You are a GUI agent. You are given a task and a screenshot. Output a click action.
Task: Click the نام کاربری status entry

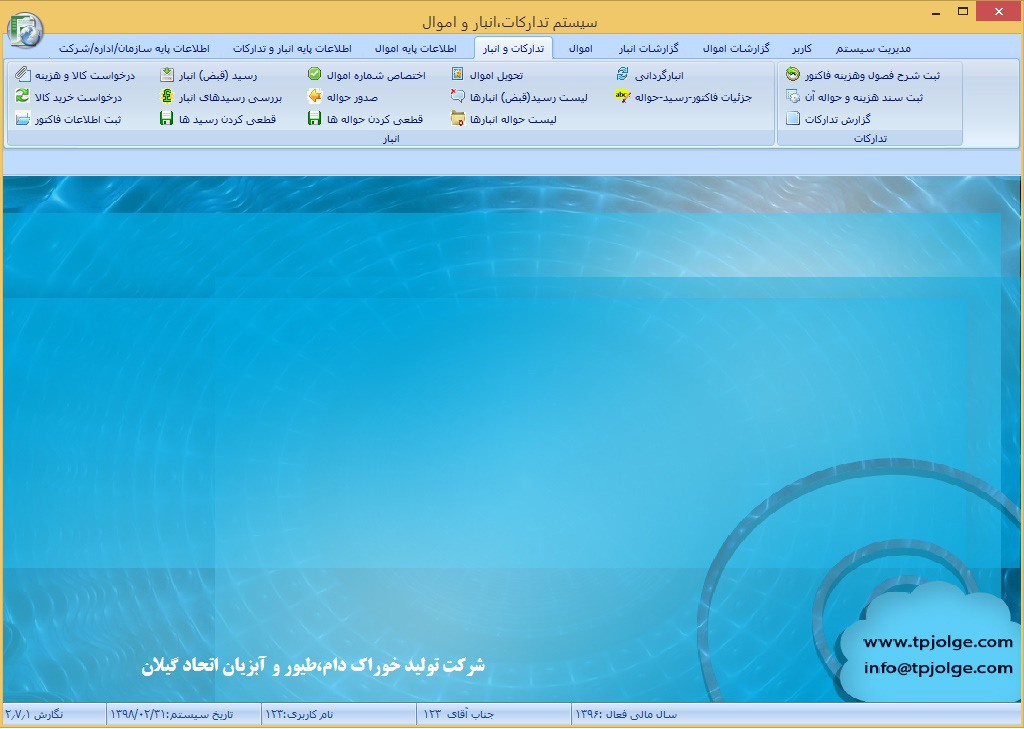tap(298, 714)
